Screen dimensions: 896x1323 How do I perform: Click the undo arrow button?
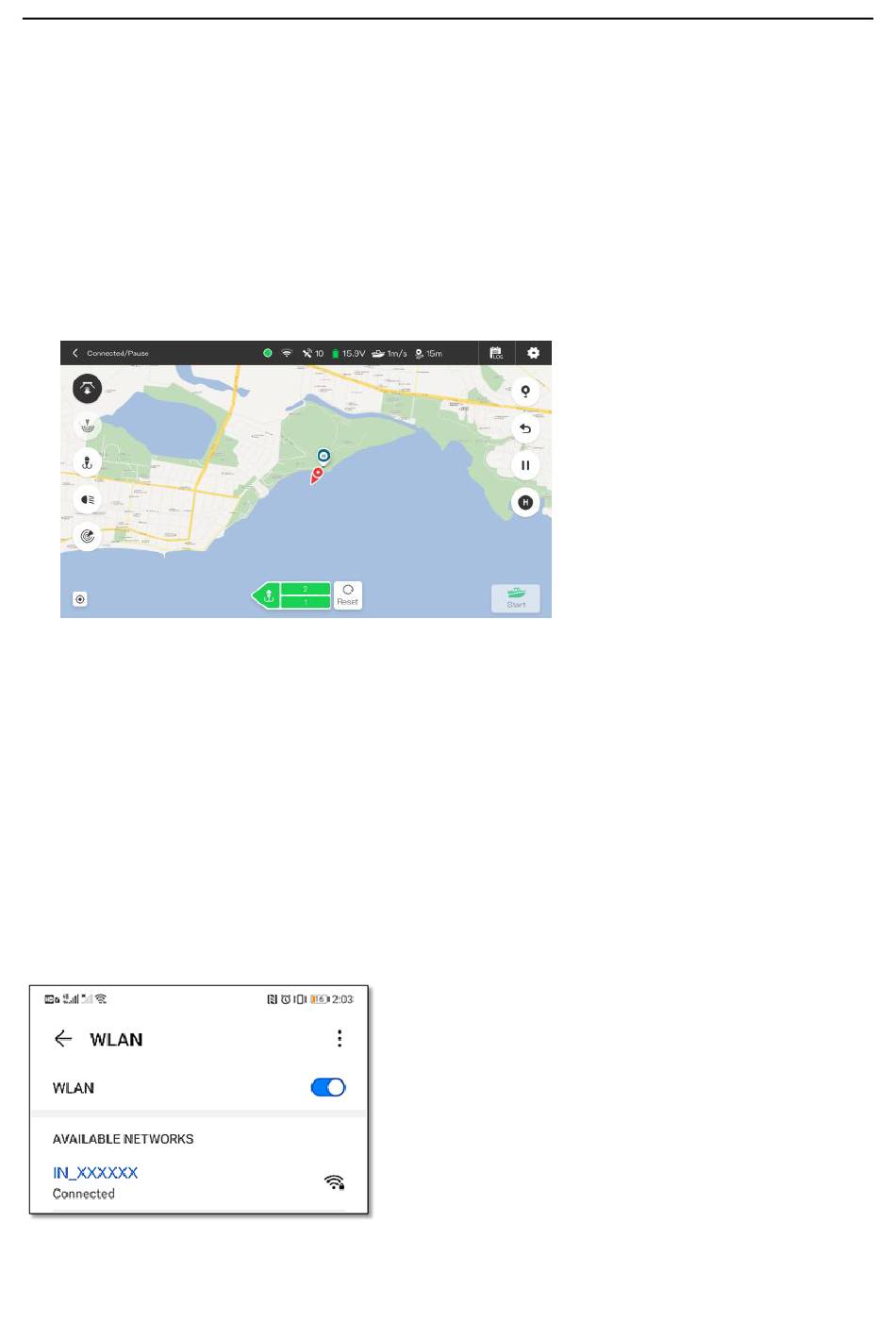525,428
